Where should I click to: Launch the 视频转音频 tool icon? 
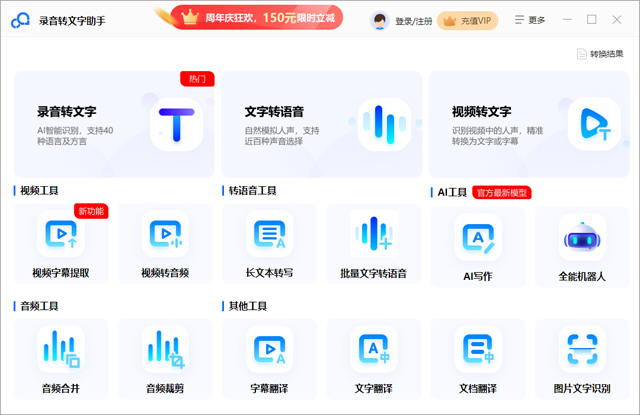point(165,234)
